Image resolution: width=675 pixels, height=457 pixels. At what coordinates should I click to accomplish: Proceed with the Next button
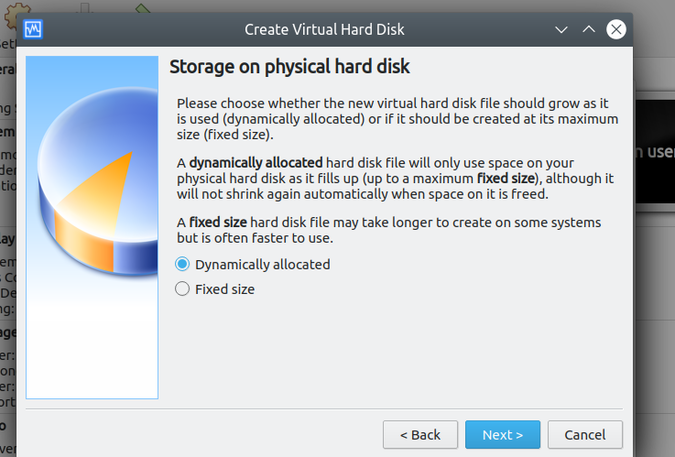[502, 435]
